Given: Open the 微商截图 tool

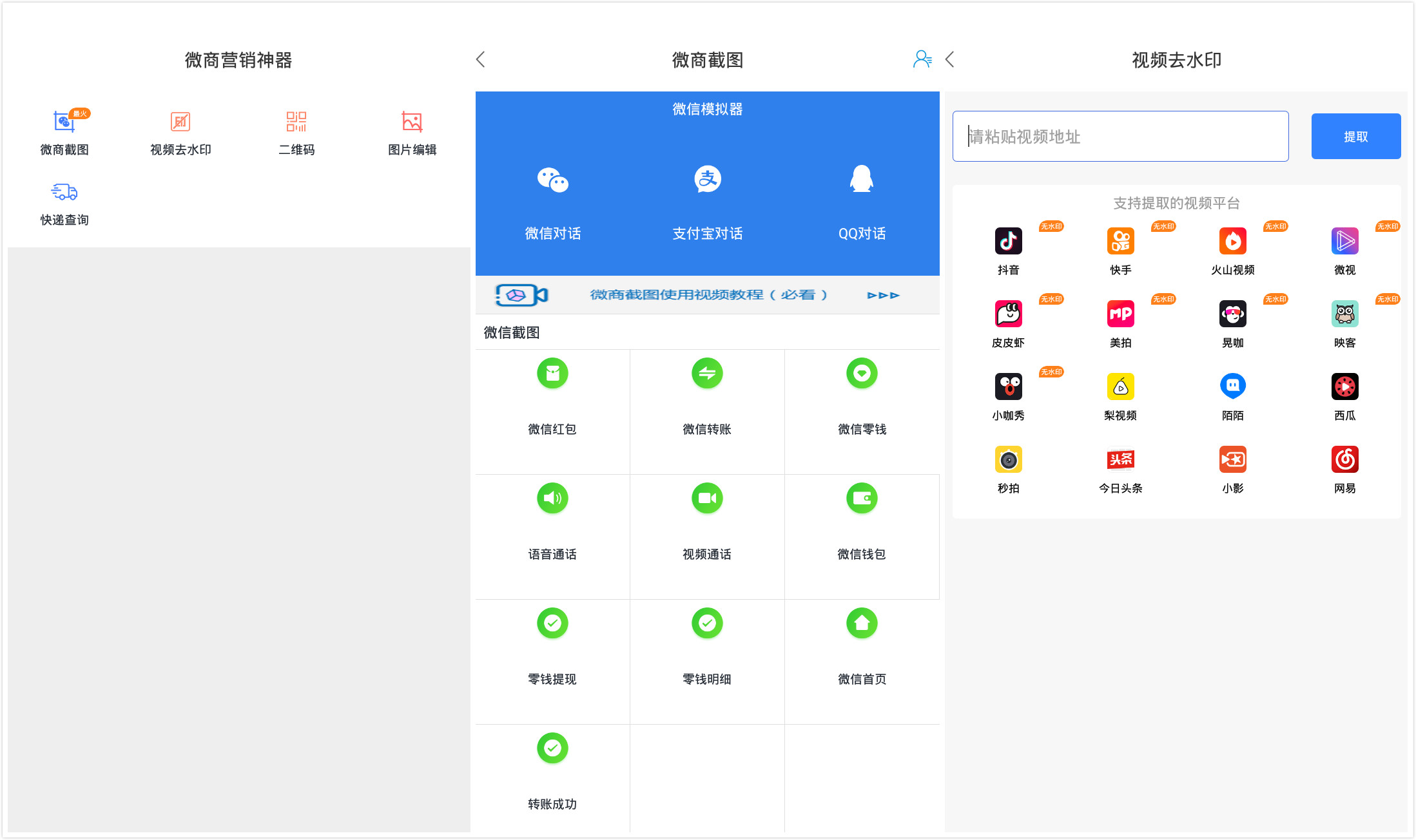Looking at the screenshot, I should click(64, 133).
